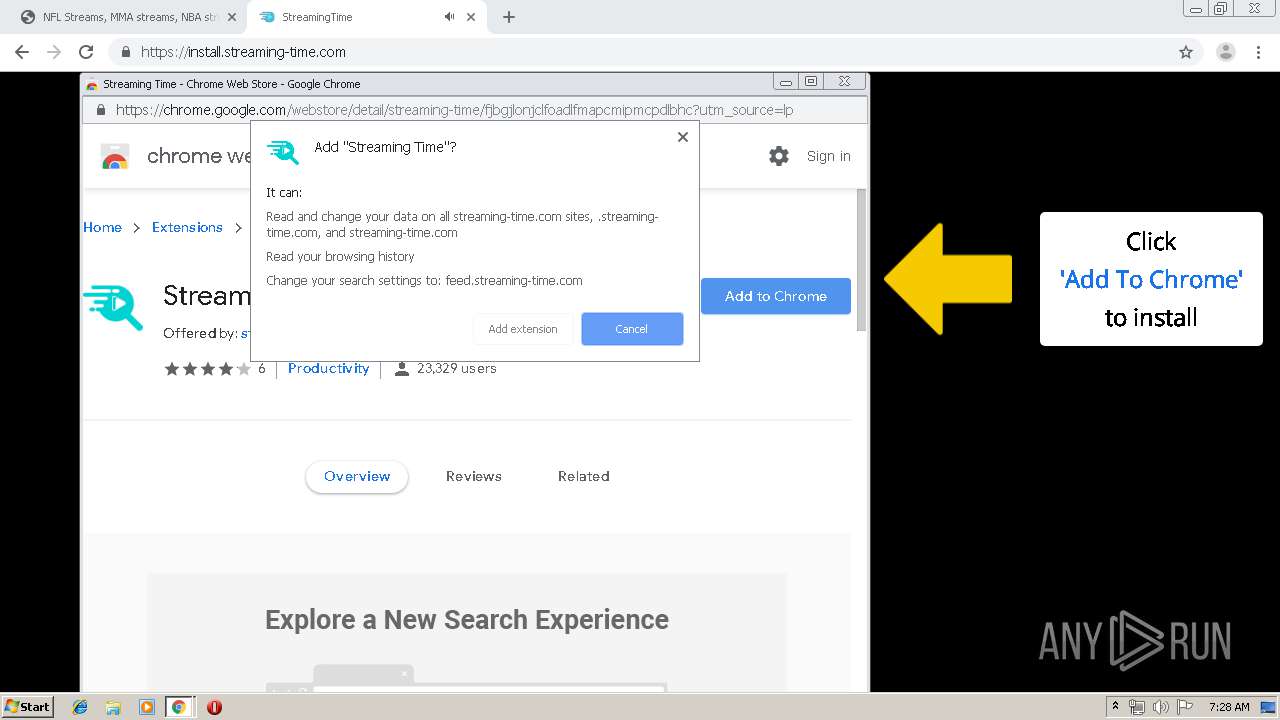This screenshot has width=1280, height=720.
Task: Open the Related tab
Action: [x=584, y=477]
